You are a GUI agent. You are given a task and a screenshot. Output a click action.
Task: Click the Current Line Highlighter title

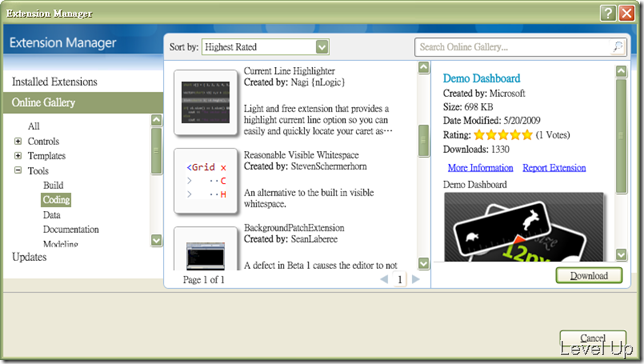pos(289,71)
